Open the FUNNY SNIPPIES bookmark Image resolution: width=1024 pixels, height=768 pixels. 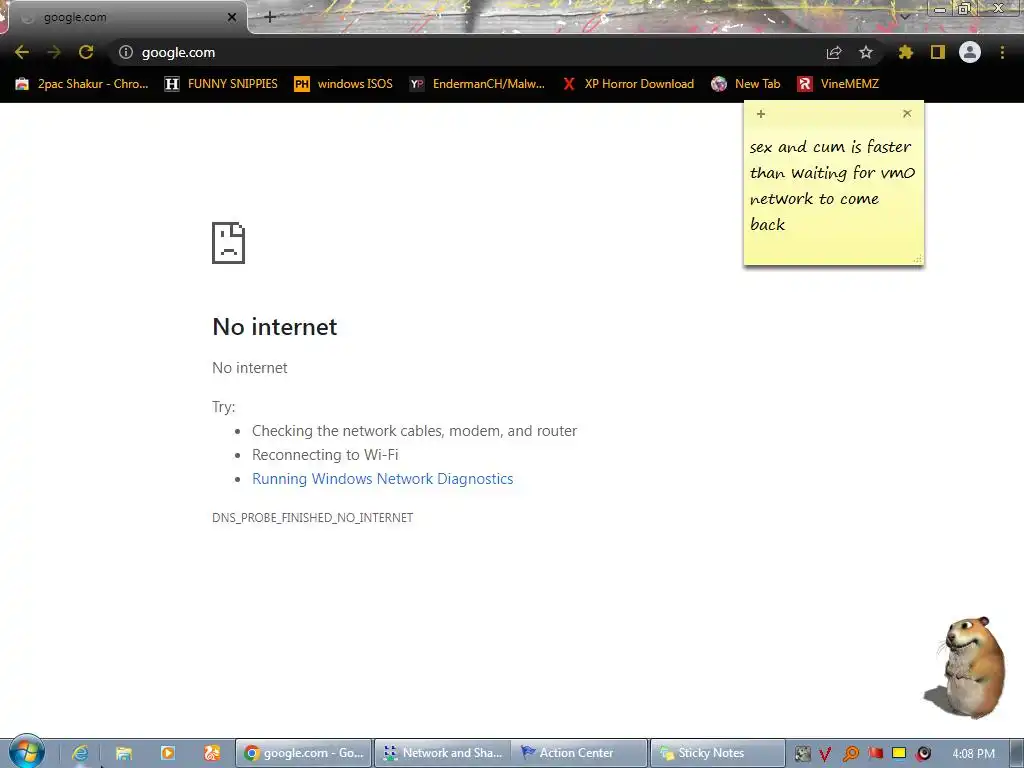pos(221,84)
